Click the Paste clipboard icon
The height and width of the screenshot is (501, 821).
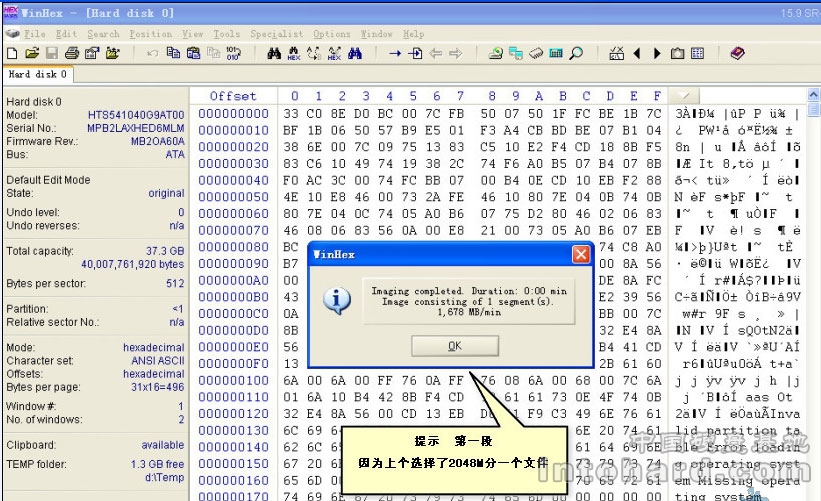click(193, 53)
